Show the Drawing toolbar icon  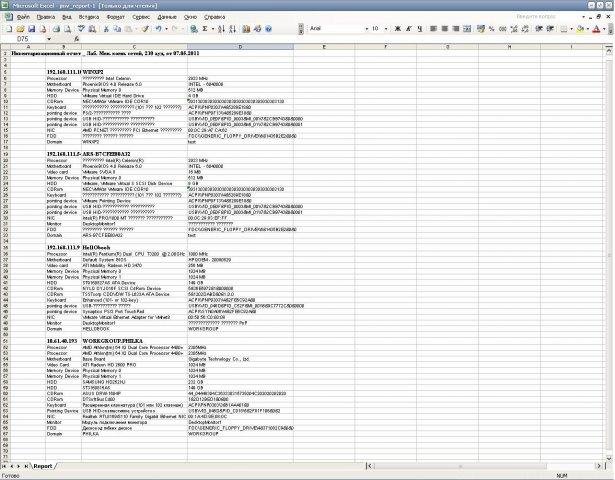click(x=257, y=29)
